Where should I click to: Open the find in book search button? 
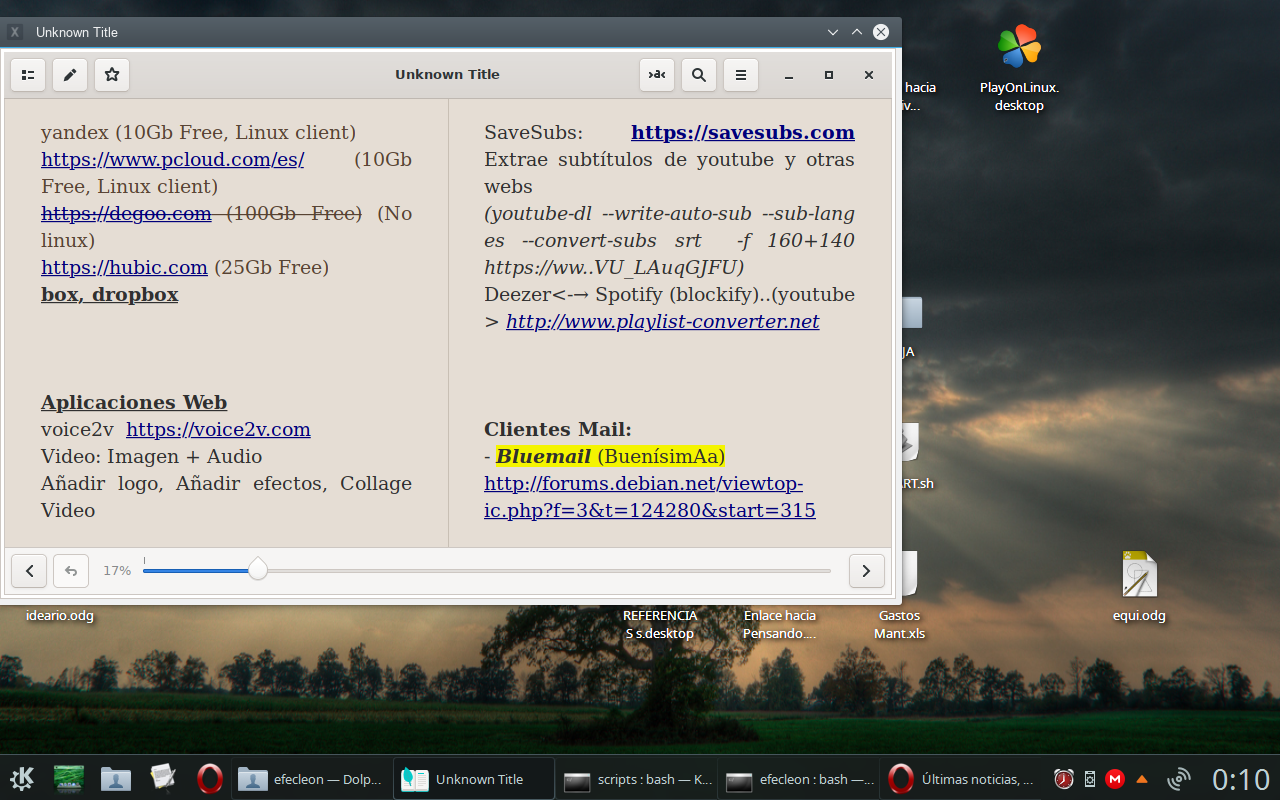[x=699, y=75]
